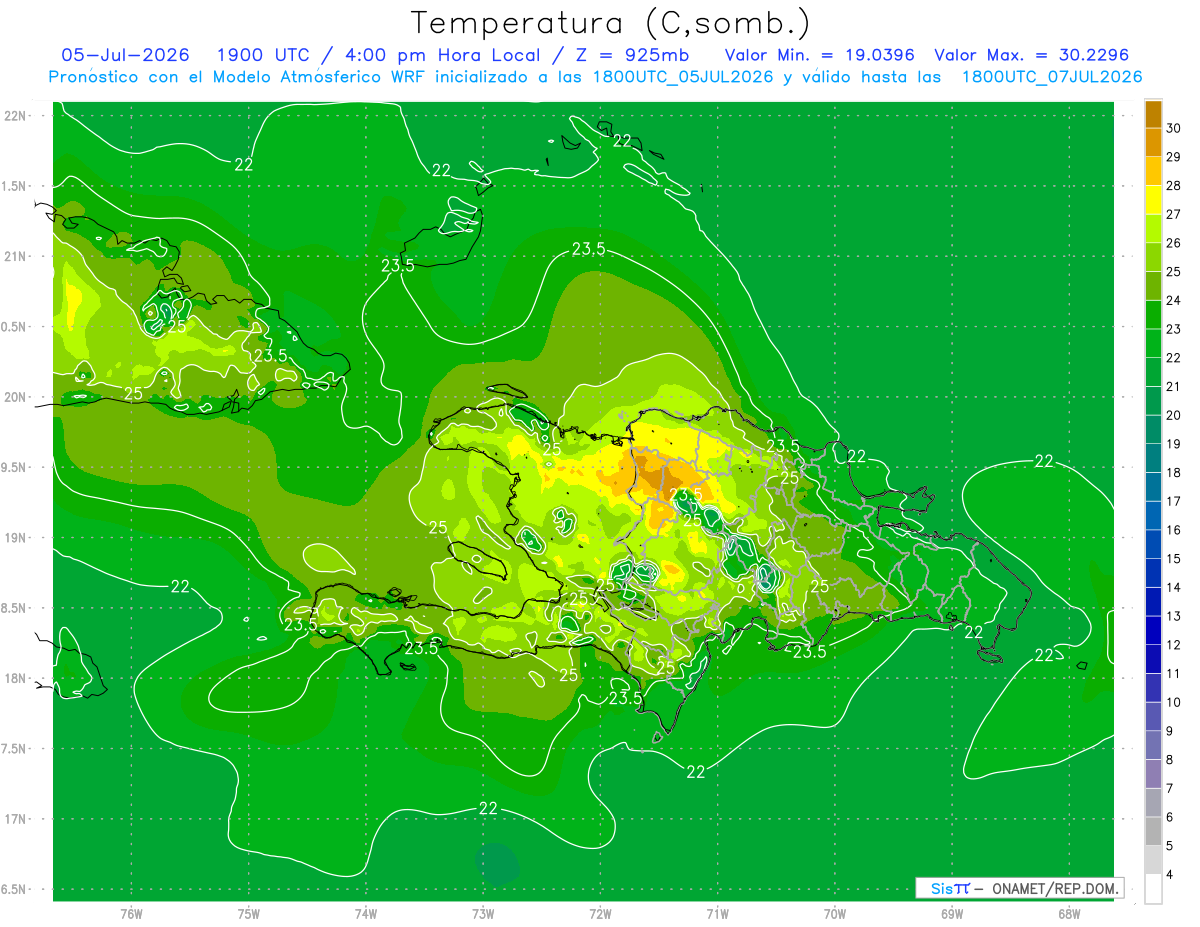Click the legend value "30" on the color bar
Image resolution: width=1200 pixels, height=927 pixels.
click(1175, 128)
